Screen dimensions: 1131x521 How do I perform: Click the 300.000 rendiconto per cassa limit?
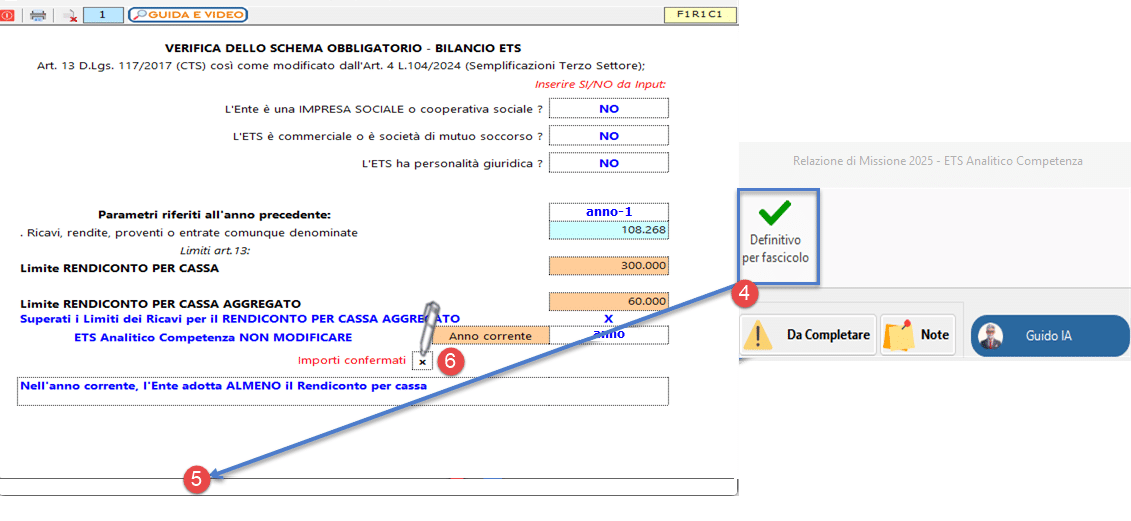coord(609,266)
